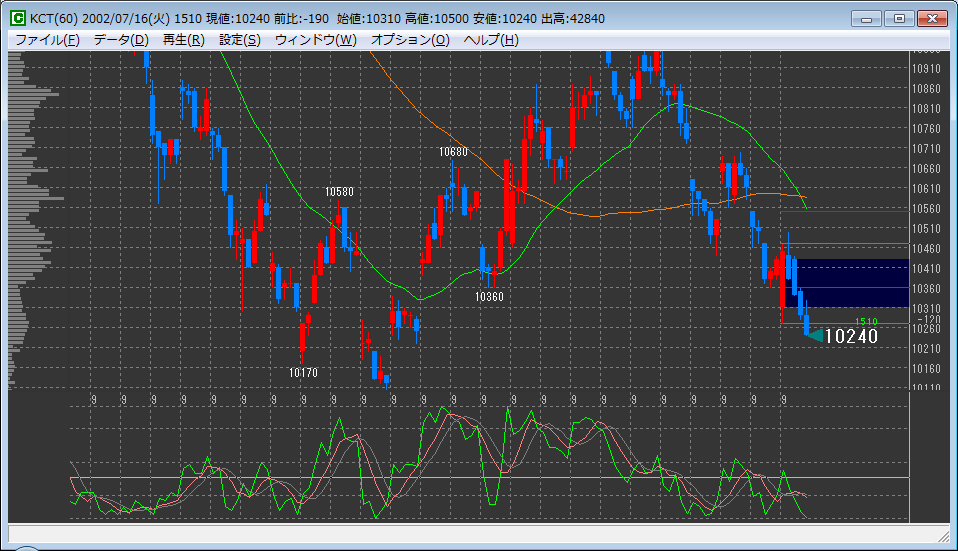Open the 再生(R) playback menu
This screenshot has width=958, height=551.
183,40
